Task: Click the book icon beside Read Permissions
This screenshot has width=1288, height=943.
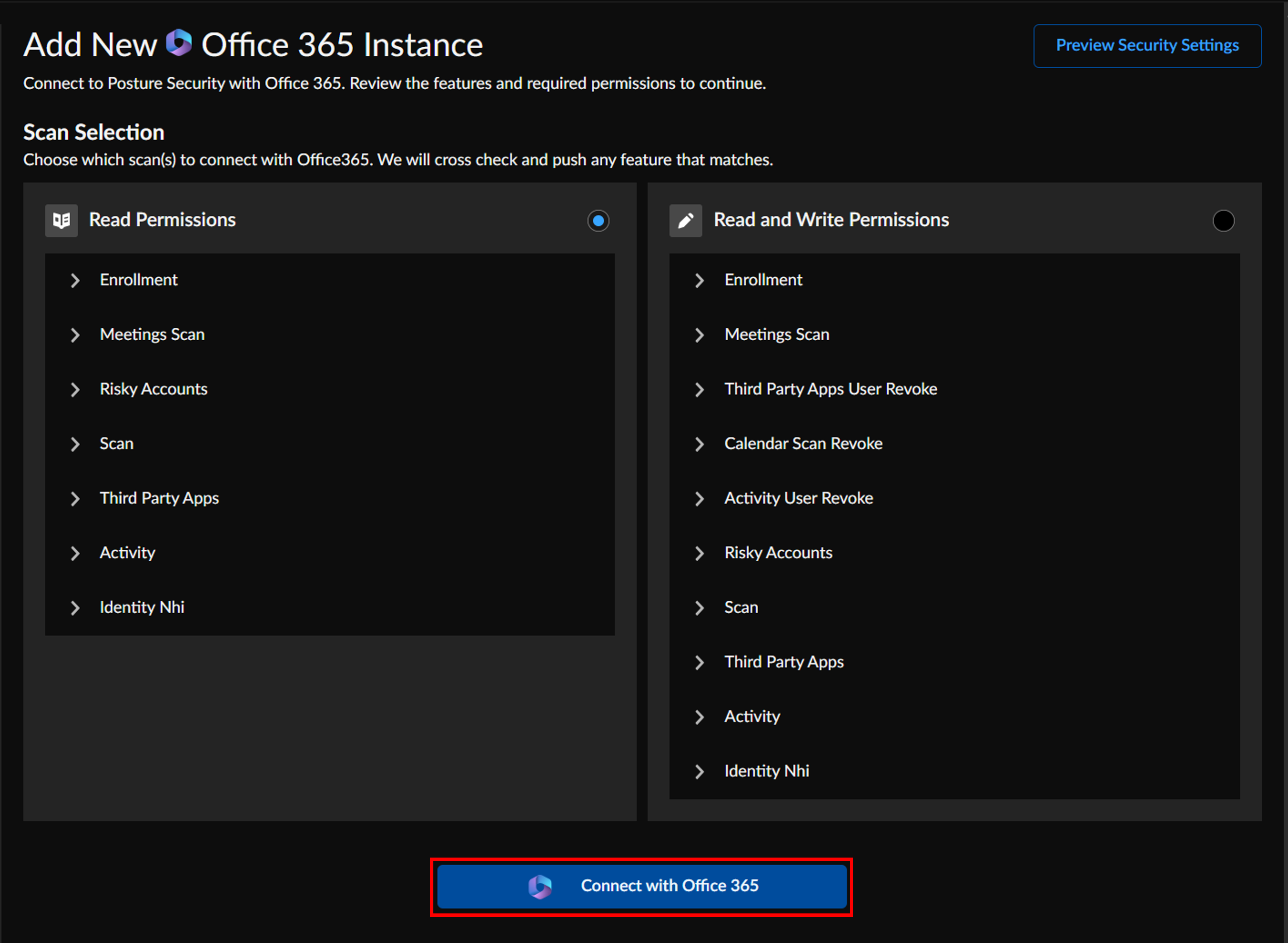Action: tap(62, 220)
